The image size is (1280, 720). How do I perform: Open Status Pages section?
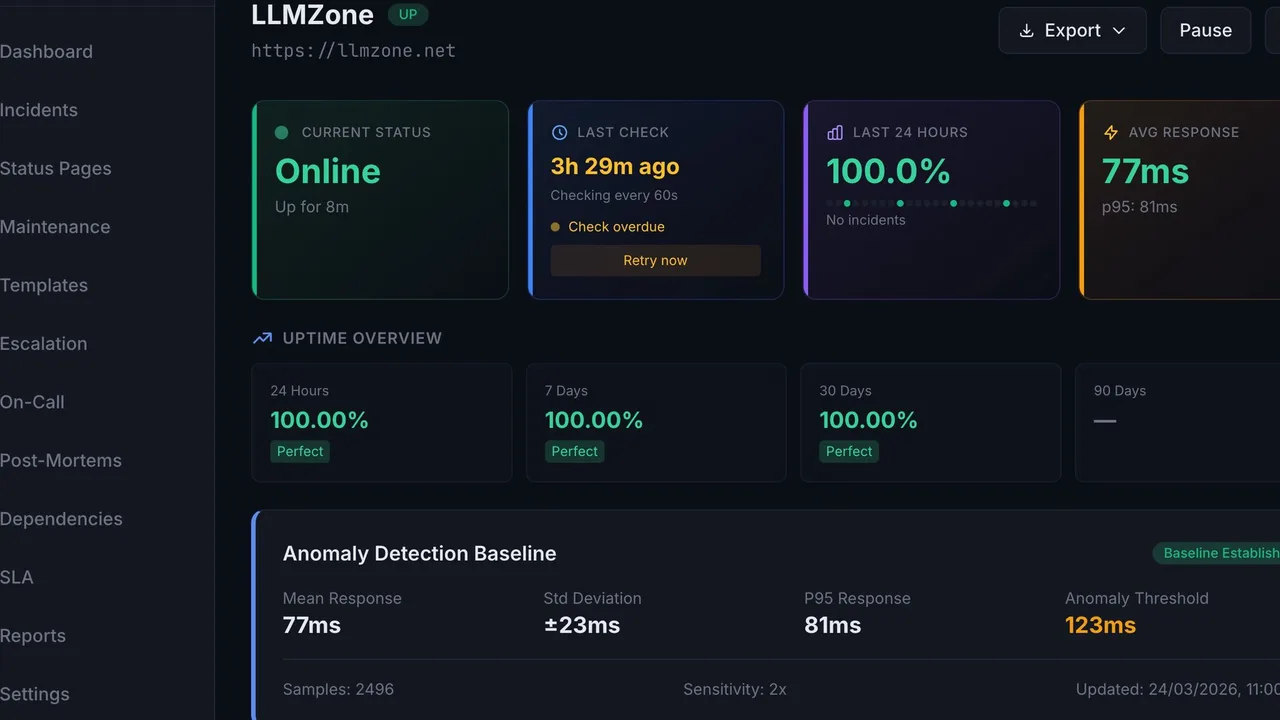click(x=56, y=168)
